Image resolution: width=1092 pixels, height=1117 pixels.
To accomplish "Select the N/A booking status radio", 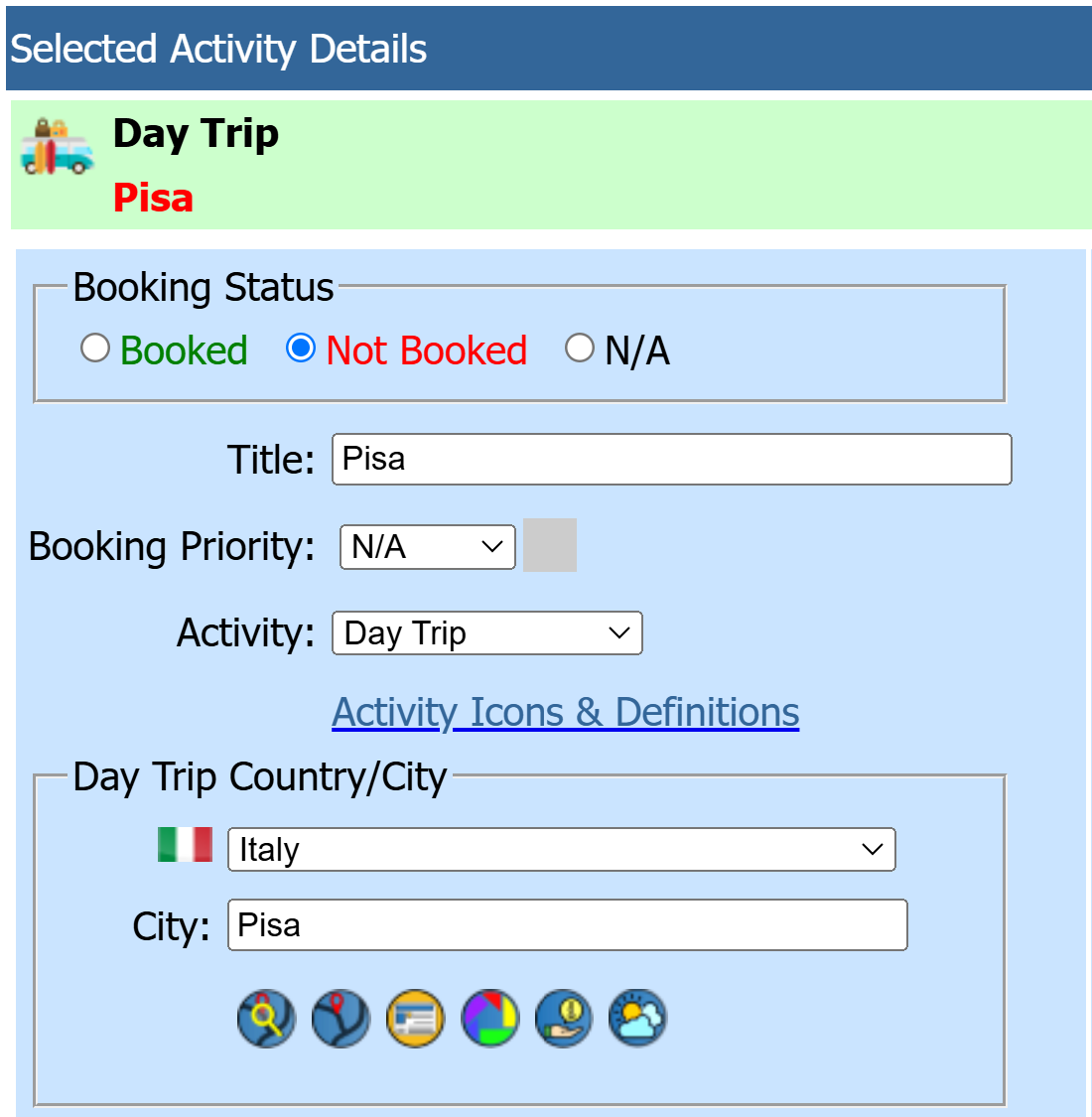I will coord(579,349).
